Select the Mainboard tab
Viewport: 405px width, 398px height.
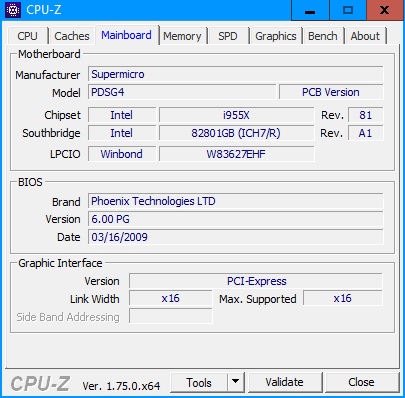(x=126, y=35)
